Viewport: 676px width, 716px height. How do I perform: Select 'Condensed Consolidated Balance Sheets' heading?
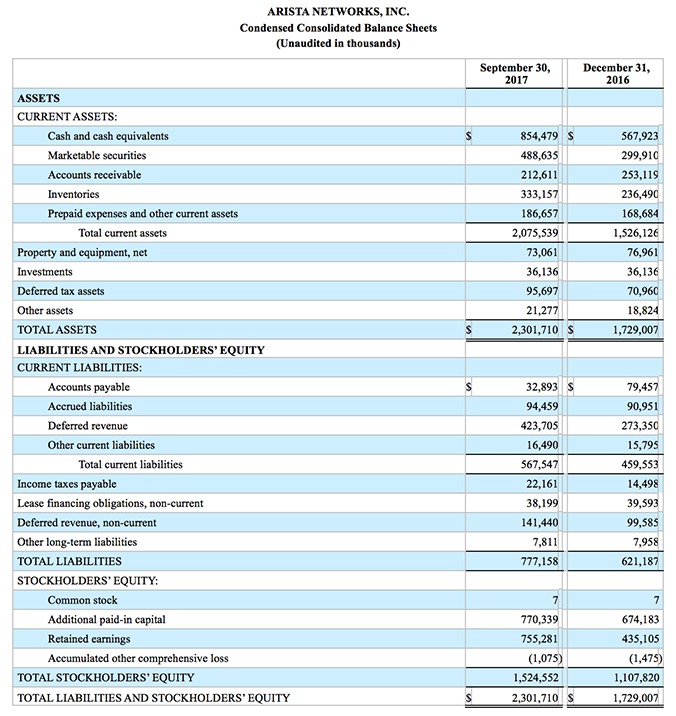[x=338, y=28]
